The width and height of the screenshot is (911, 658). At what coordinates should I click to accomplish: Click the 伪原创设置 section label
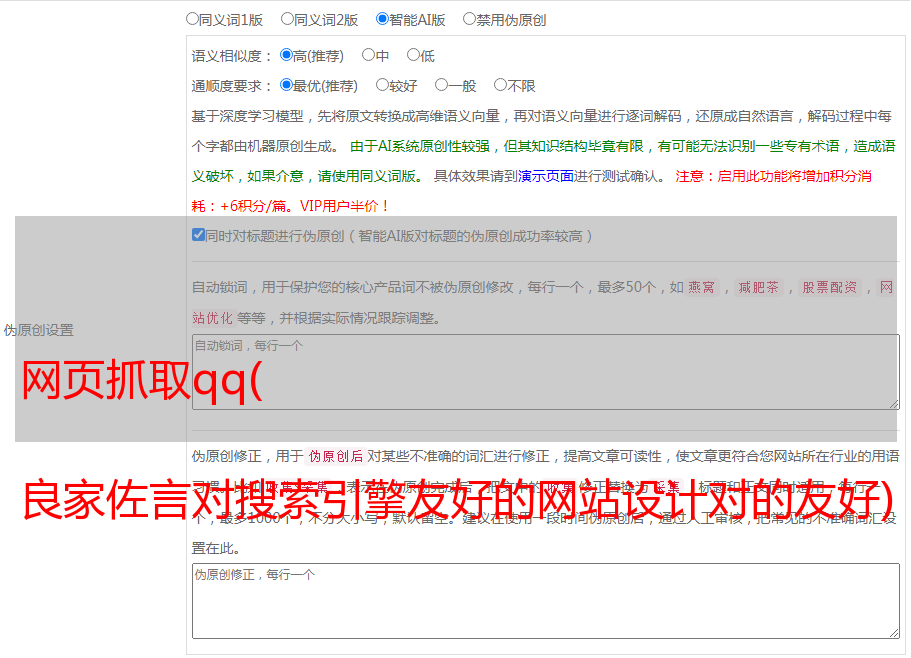39,330
